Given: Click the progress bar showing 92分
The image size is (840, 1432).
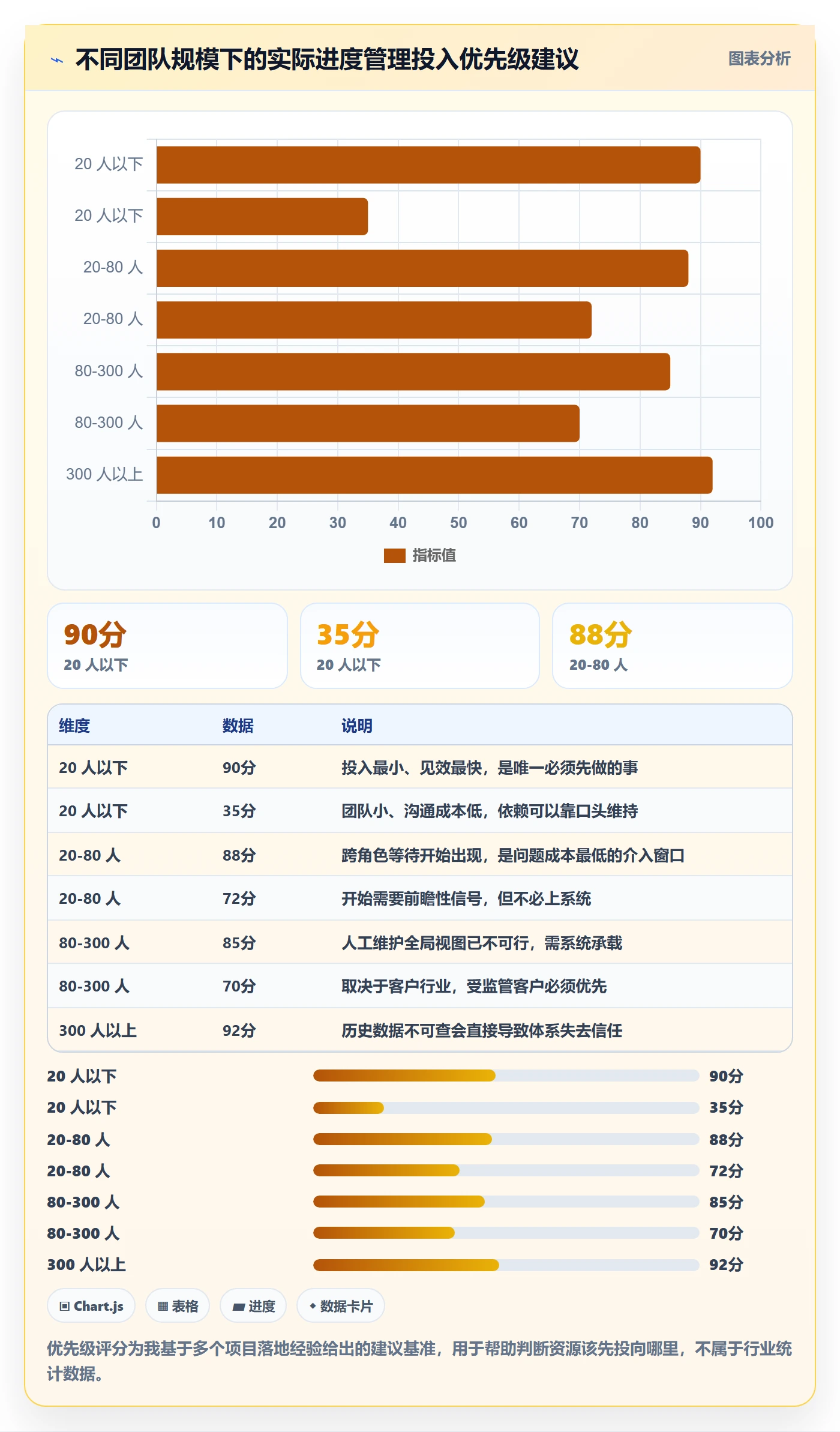Looking at the screenshot, I should (506, 1265).
